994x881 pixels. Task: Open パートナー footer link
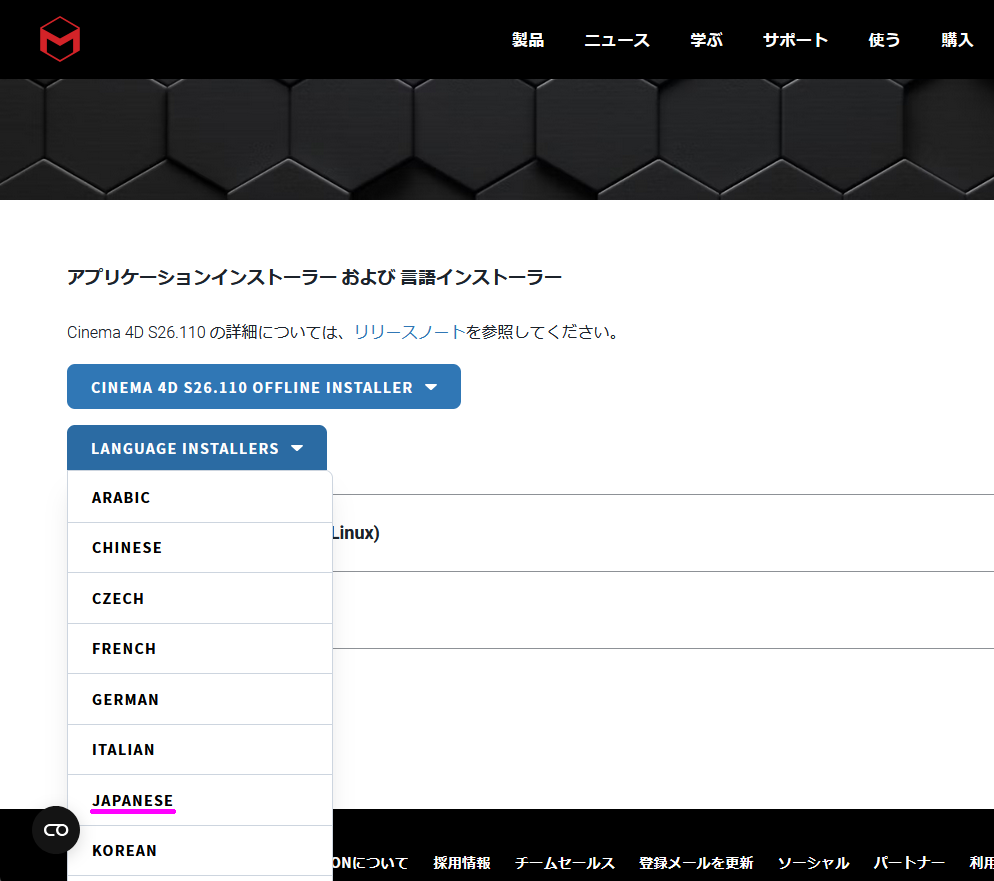(x=909, y=863)
